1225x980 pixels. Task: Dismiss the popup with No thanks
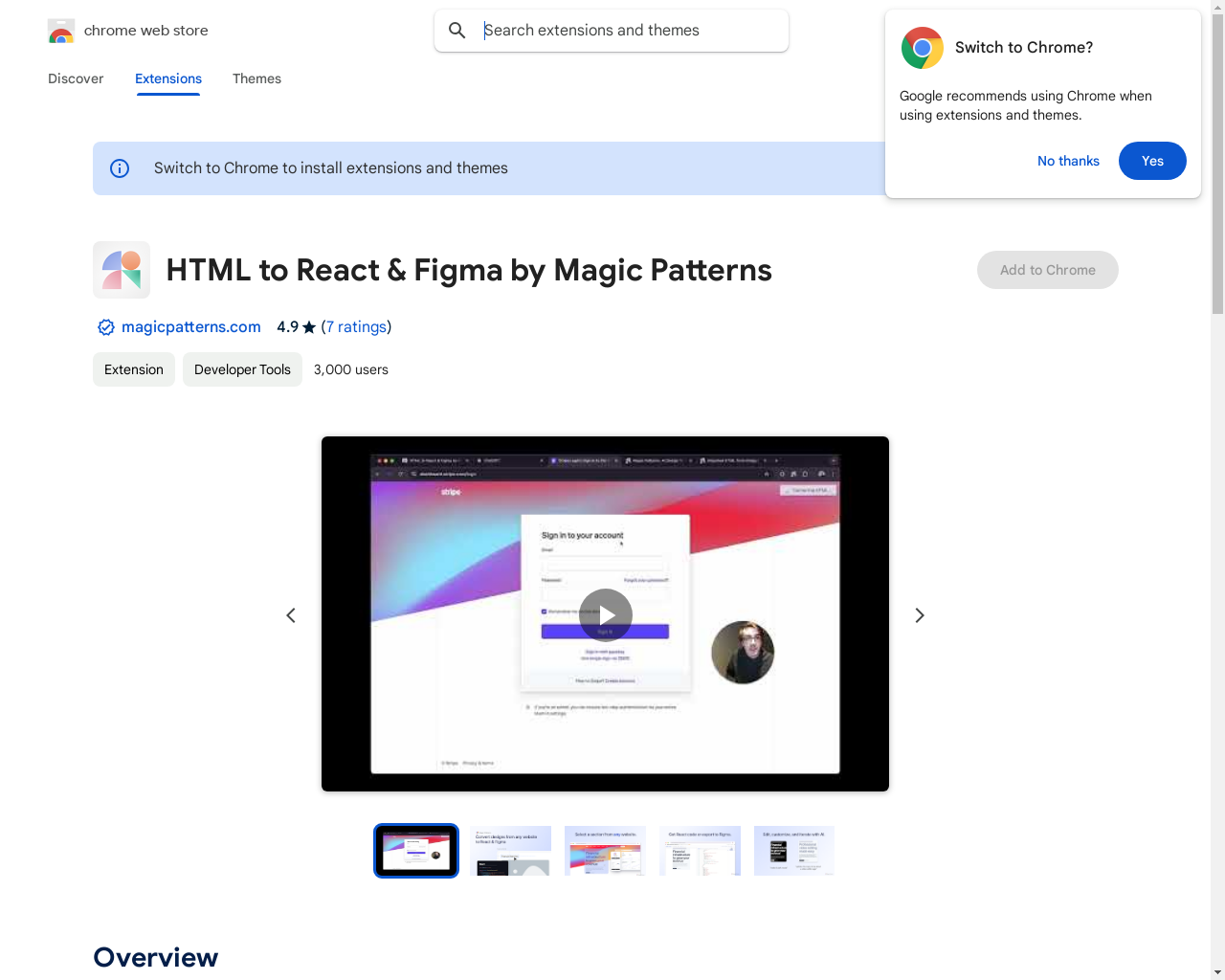[x=1068, y=161]
